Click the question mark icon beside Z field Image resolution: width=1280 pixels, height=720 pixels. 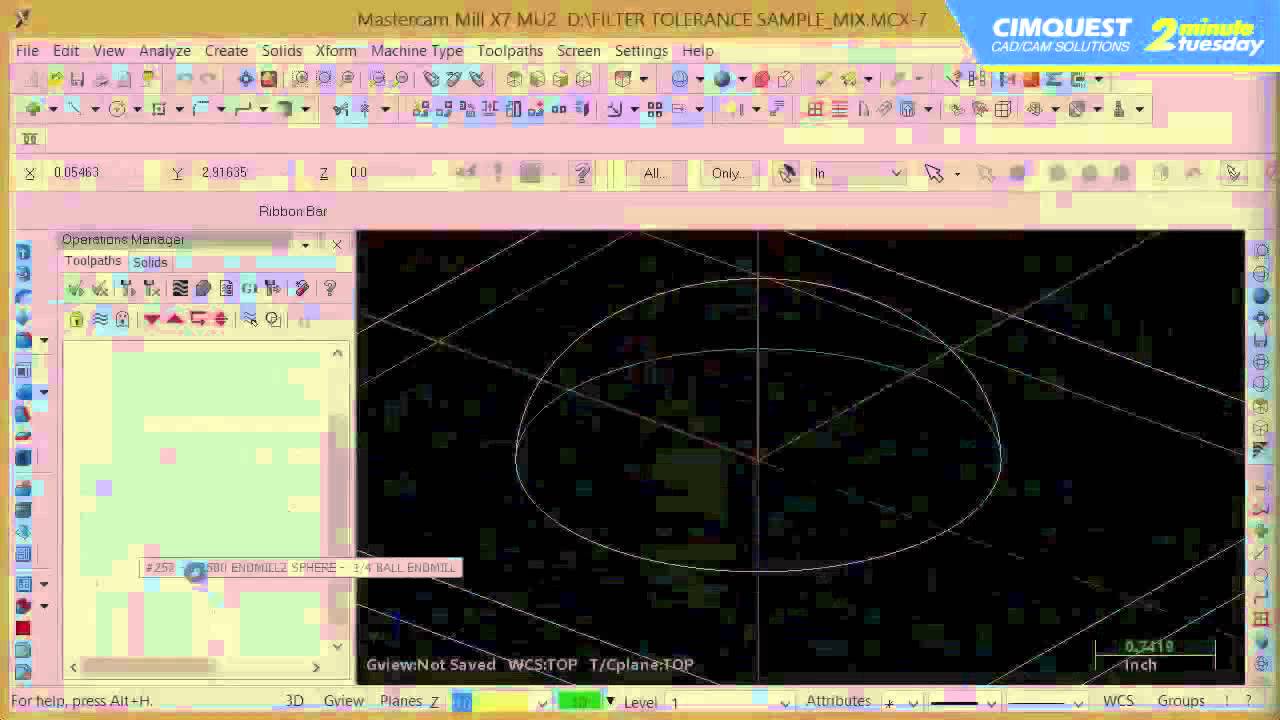tap(582, 173)
